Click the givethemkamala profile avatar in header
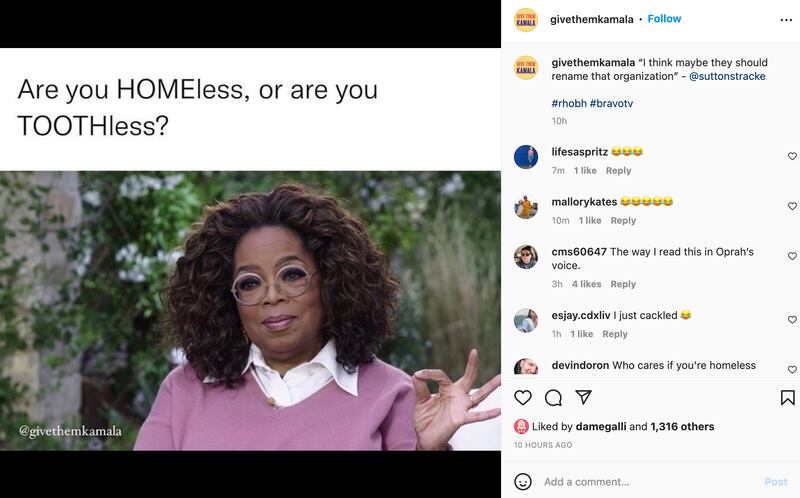The height and width of the screenshot is (498, 800). coord(526,19)
